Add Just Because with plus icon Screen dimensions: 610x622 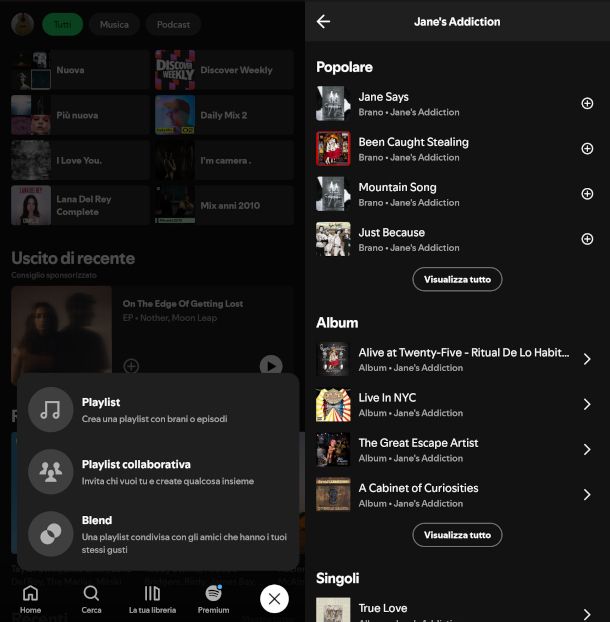click(587, 239)
